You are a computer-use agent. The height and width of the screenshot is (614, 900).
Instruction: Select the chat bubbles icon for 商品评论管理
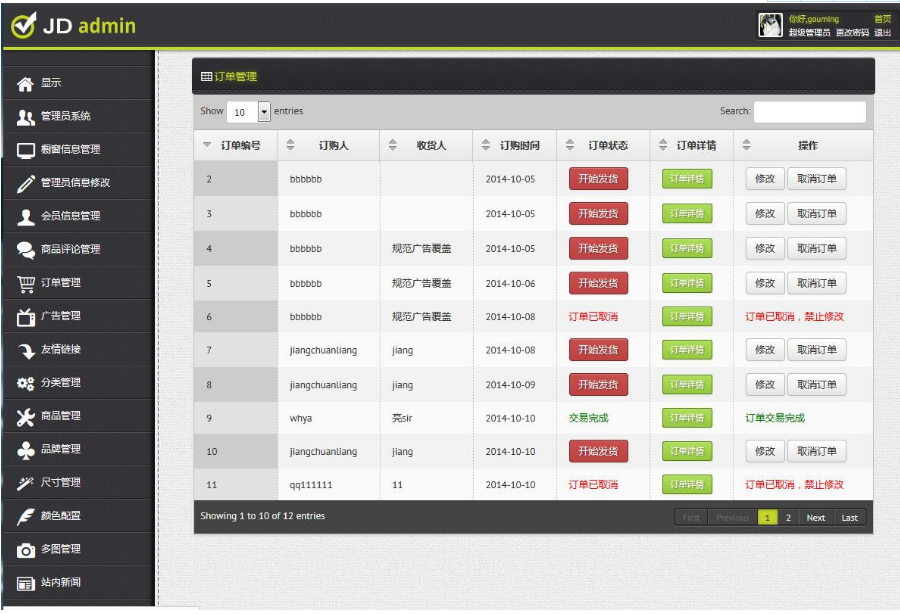[25, 250]
